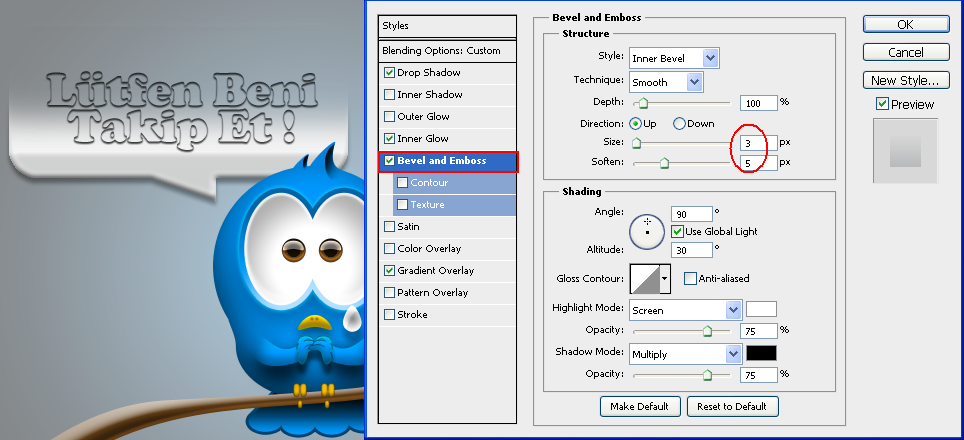Enable the Contour checkbox
This screenshot has width=964, height=440.
[x=402, y=183]
